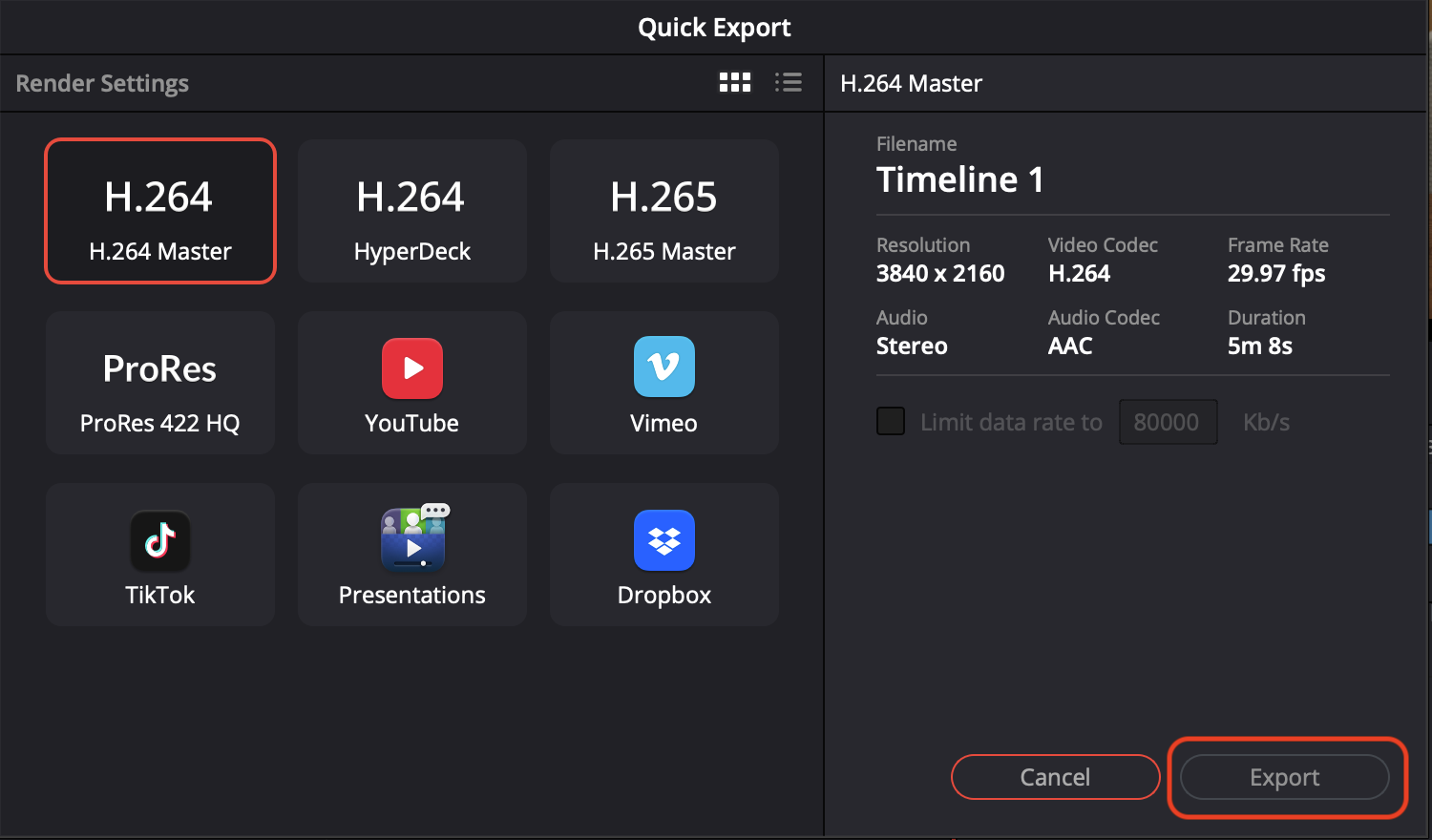Viewport: 1432px width, 840px height.
Task: Select the YouTube export preset icon
Action: pos(411,368)
